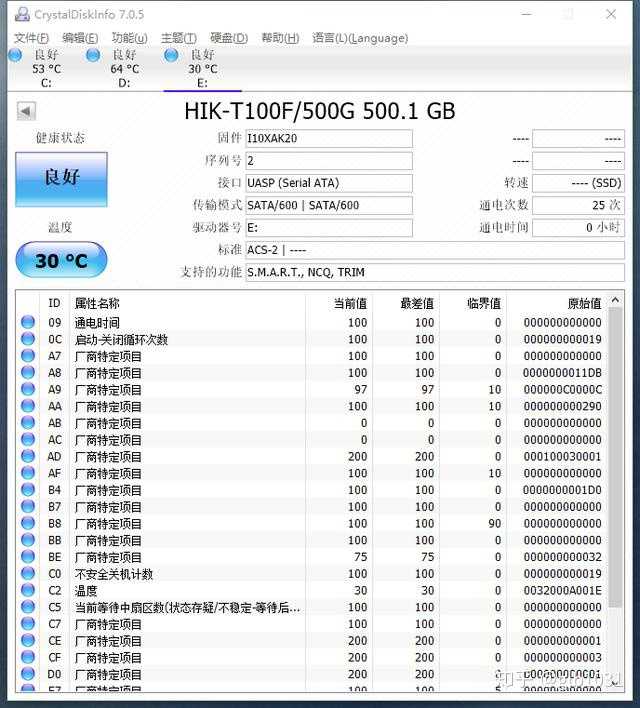Click status orb of attribute 0C row
640x708 pixels.
pyautogui.click(x=28, y=339)
